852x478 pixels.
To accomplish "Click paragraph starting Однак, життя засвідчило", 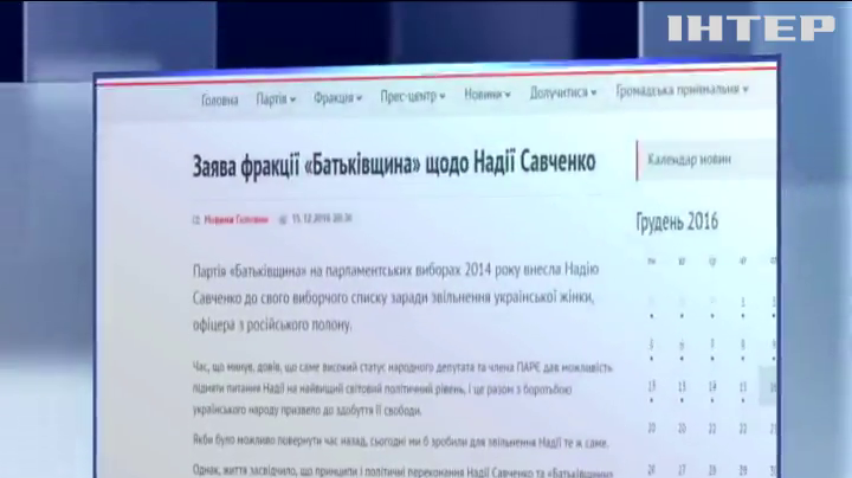I will click(402, 471).
